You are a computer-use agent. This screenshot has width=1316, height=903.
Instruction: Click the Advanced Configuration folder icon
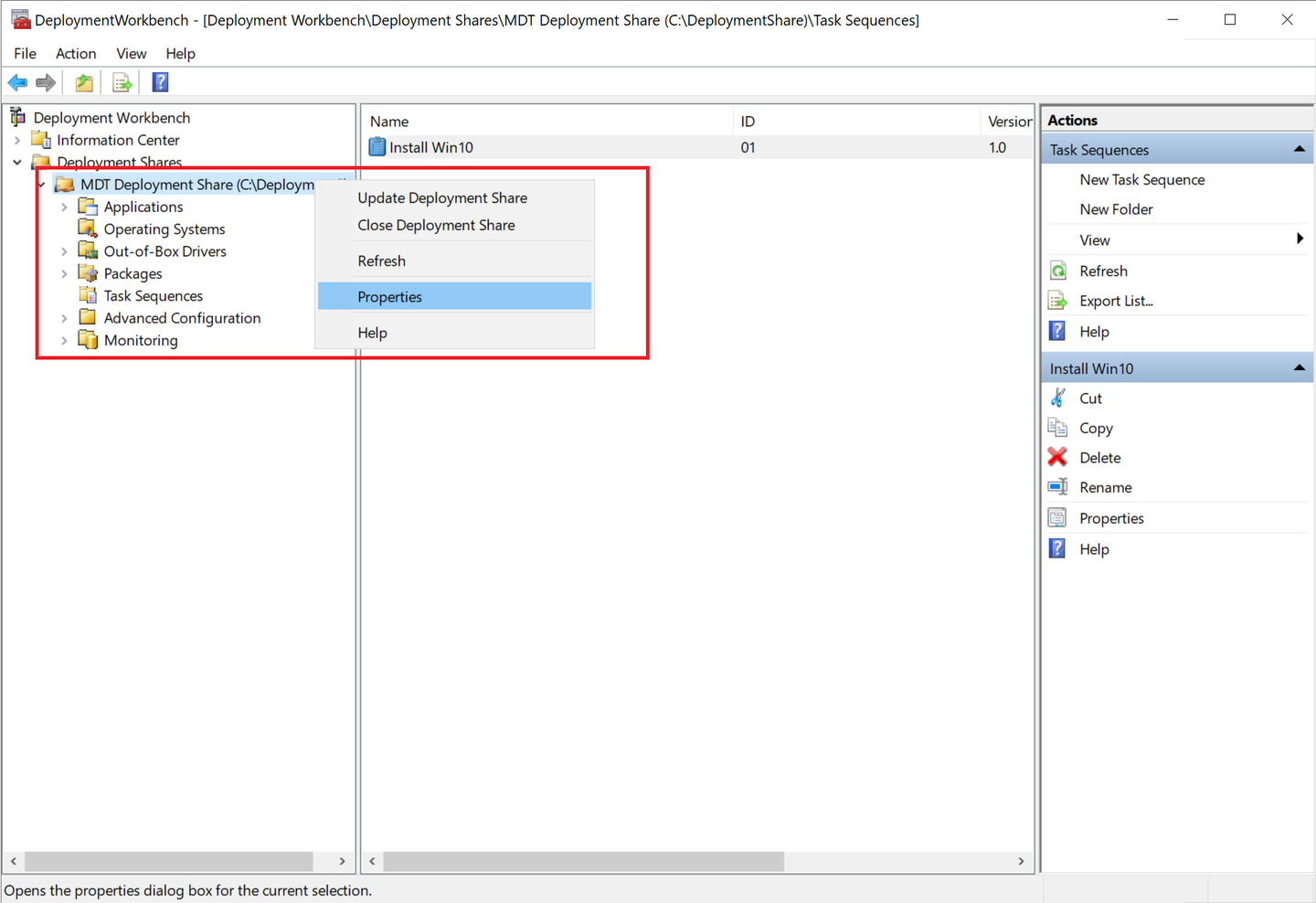click(88, 318)
